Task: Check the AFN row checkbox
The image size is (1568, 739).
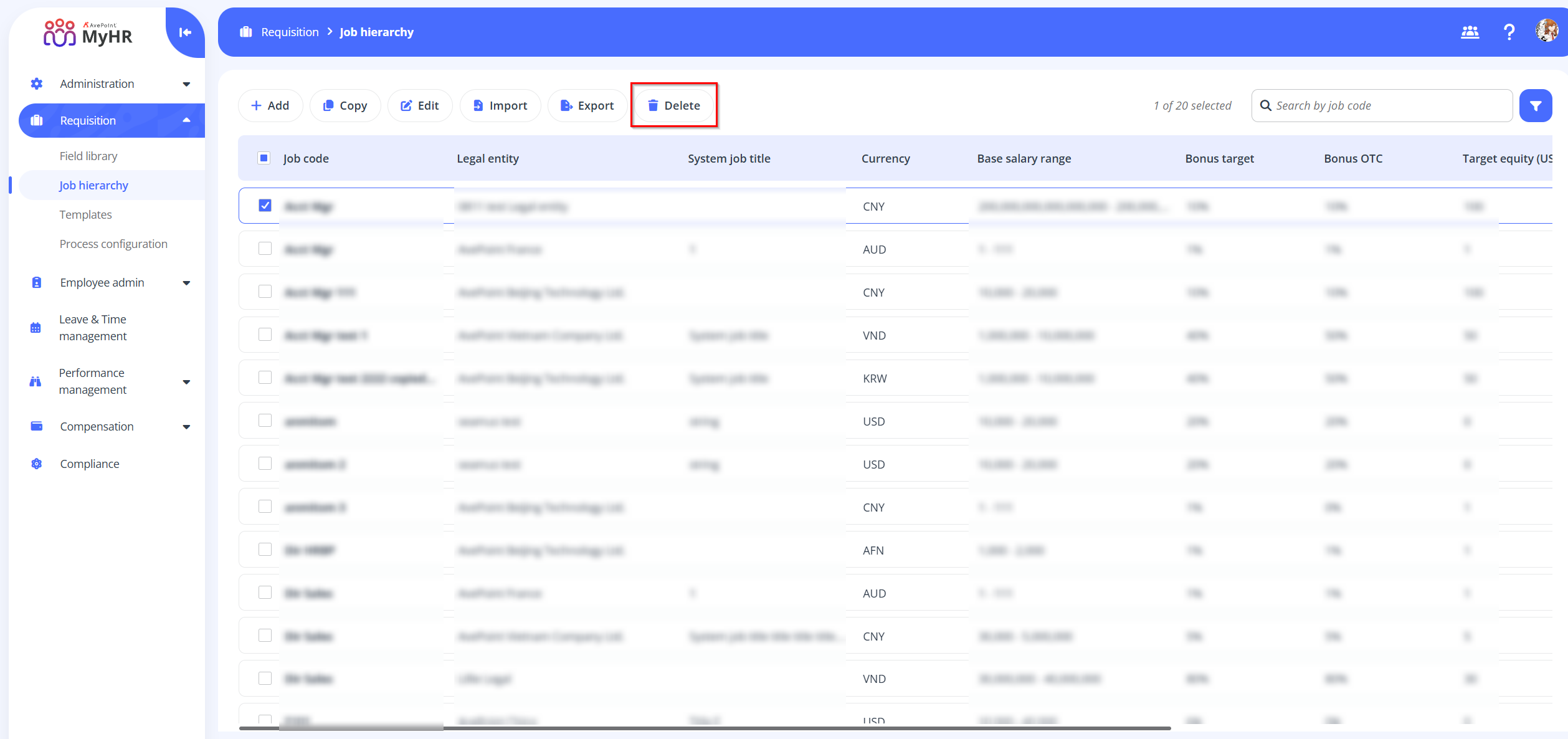Action: (x=265, y=550)
